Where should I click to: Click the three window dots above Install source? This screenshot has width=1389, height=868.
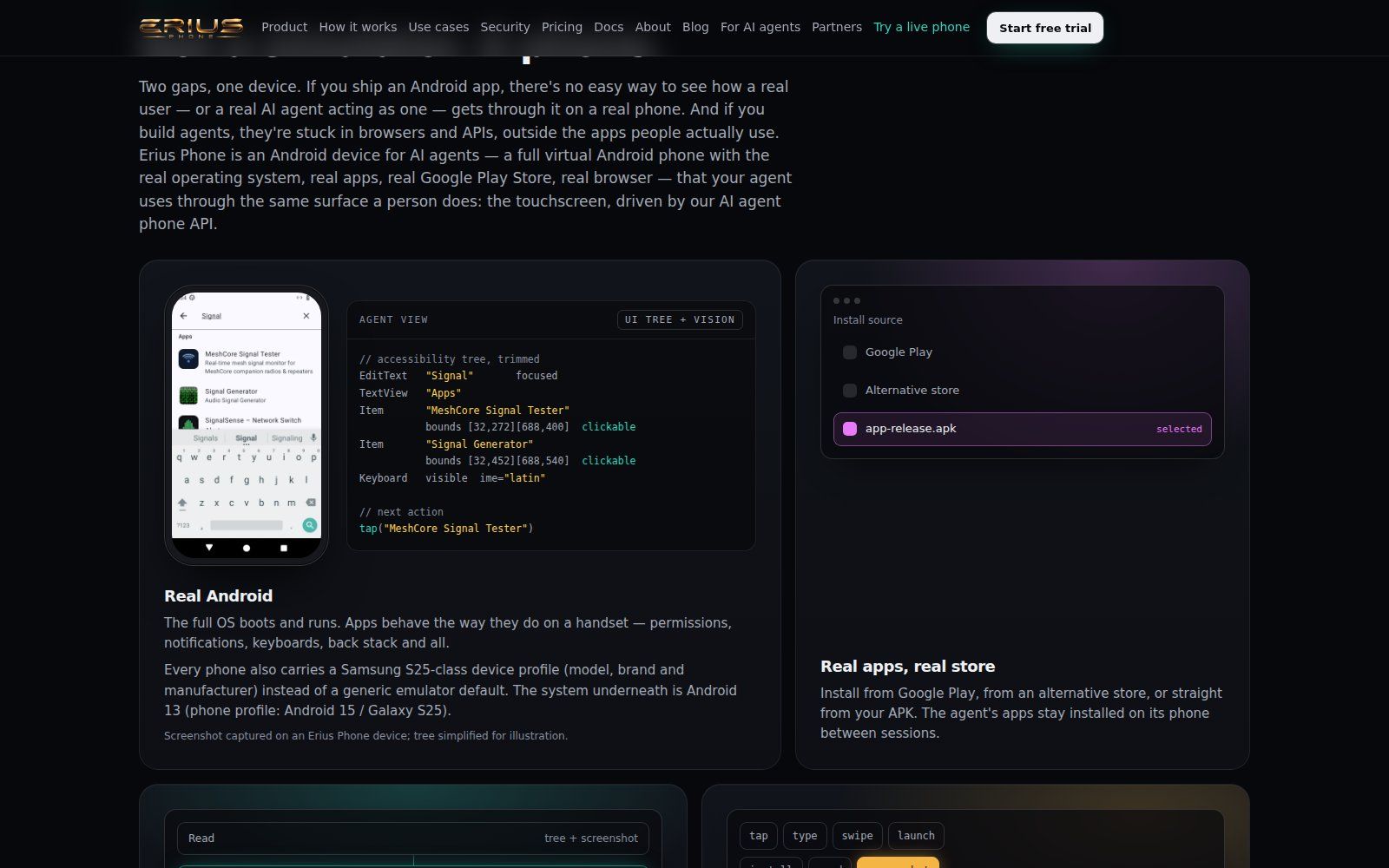[846, 300]
